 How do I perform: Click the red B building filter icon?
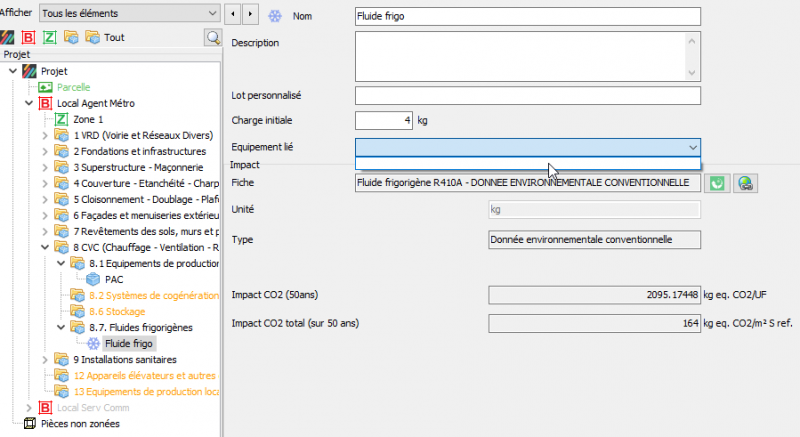(29, 37)
